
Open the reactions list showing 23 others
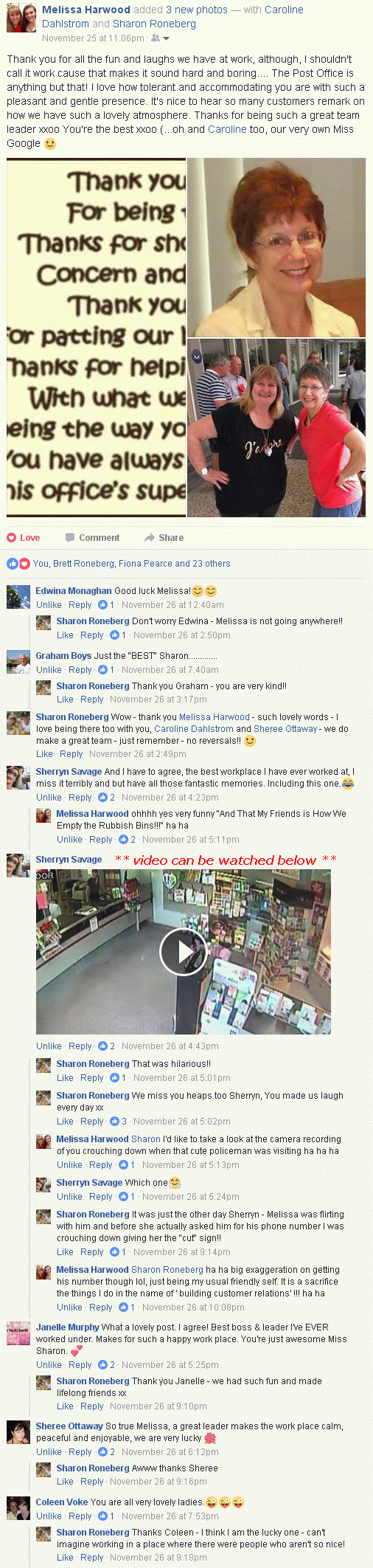(131, 563)
